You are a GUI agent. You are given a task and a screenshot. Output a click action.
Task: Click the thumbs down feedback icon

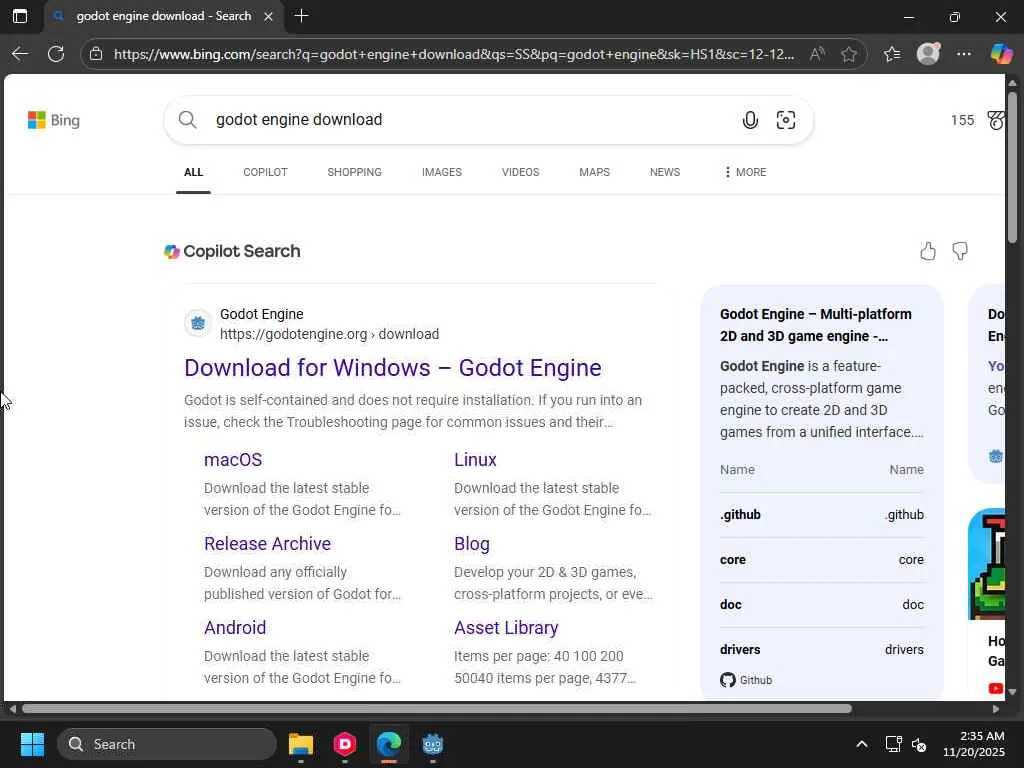pos(960,251)
